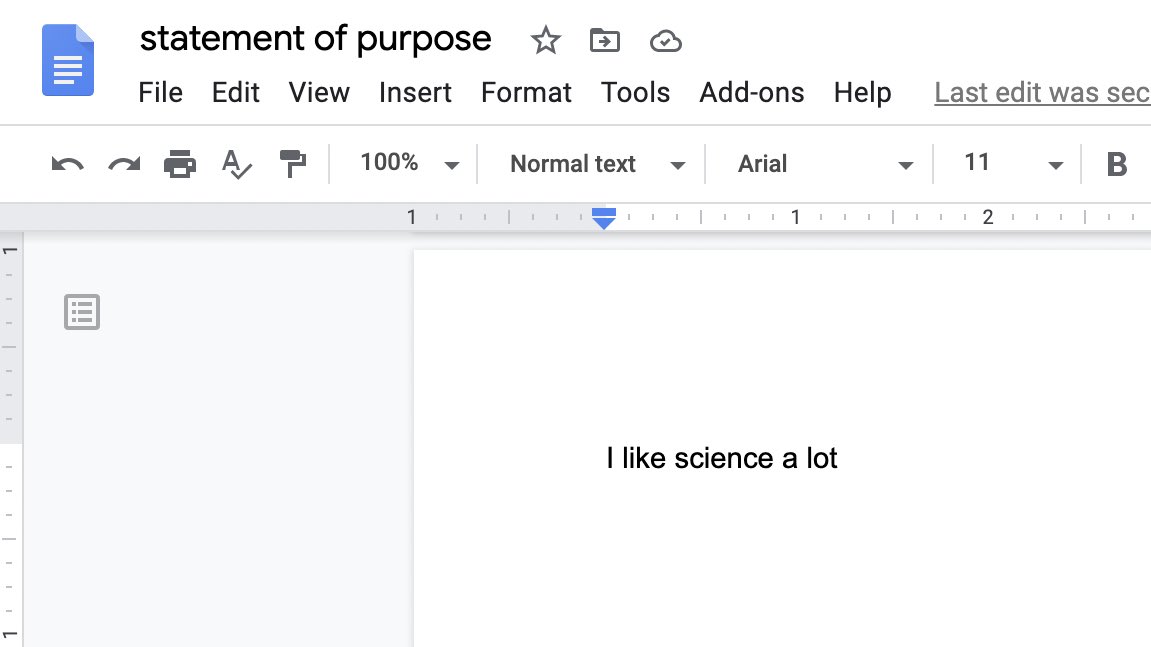
Task: Run spelling and grammar check
Action: click(x=236, y=164)
